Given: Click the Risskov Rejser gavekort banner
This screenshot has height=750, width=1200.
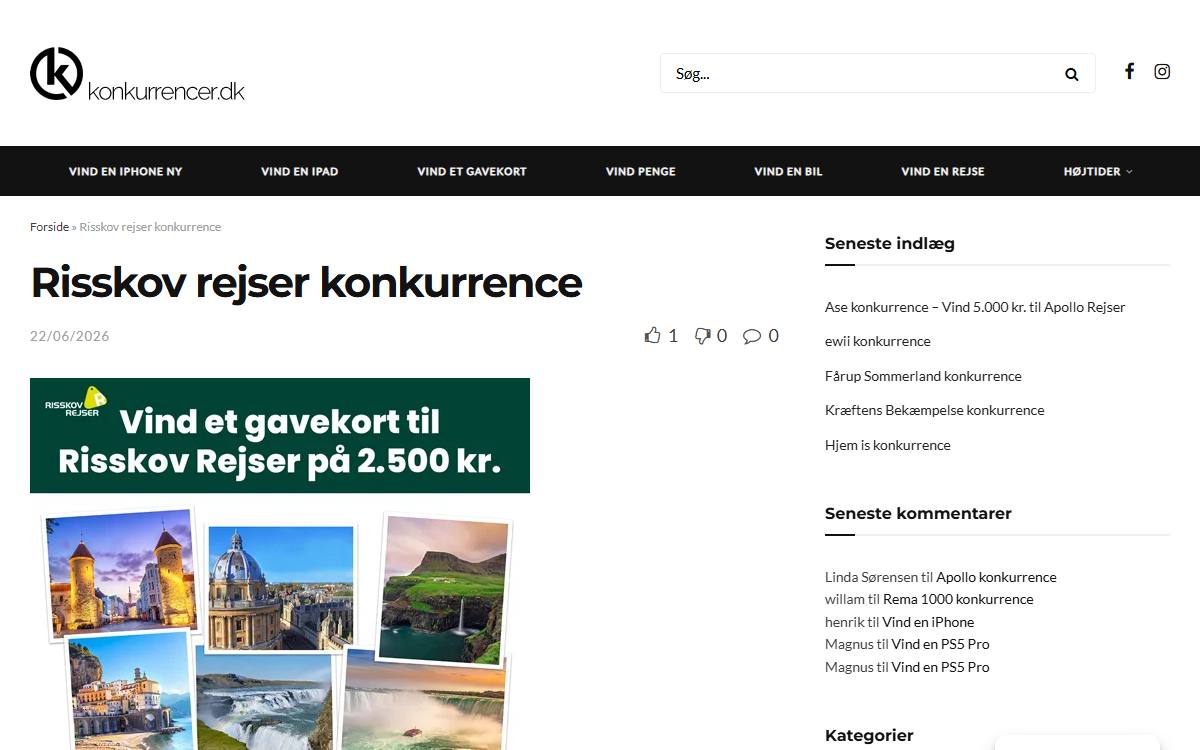Looking at the screenshot, I should [280, 435].
